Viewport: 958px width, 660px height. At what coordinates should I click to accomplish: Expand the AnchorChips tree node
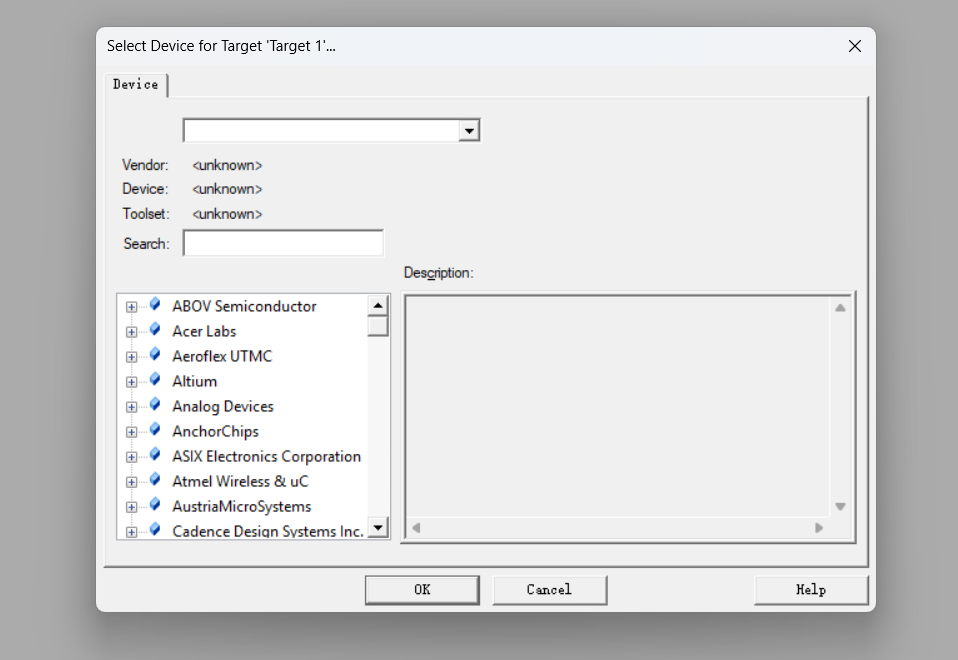click(131, 432)
